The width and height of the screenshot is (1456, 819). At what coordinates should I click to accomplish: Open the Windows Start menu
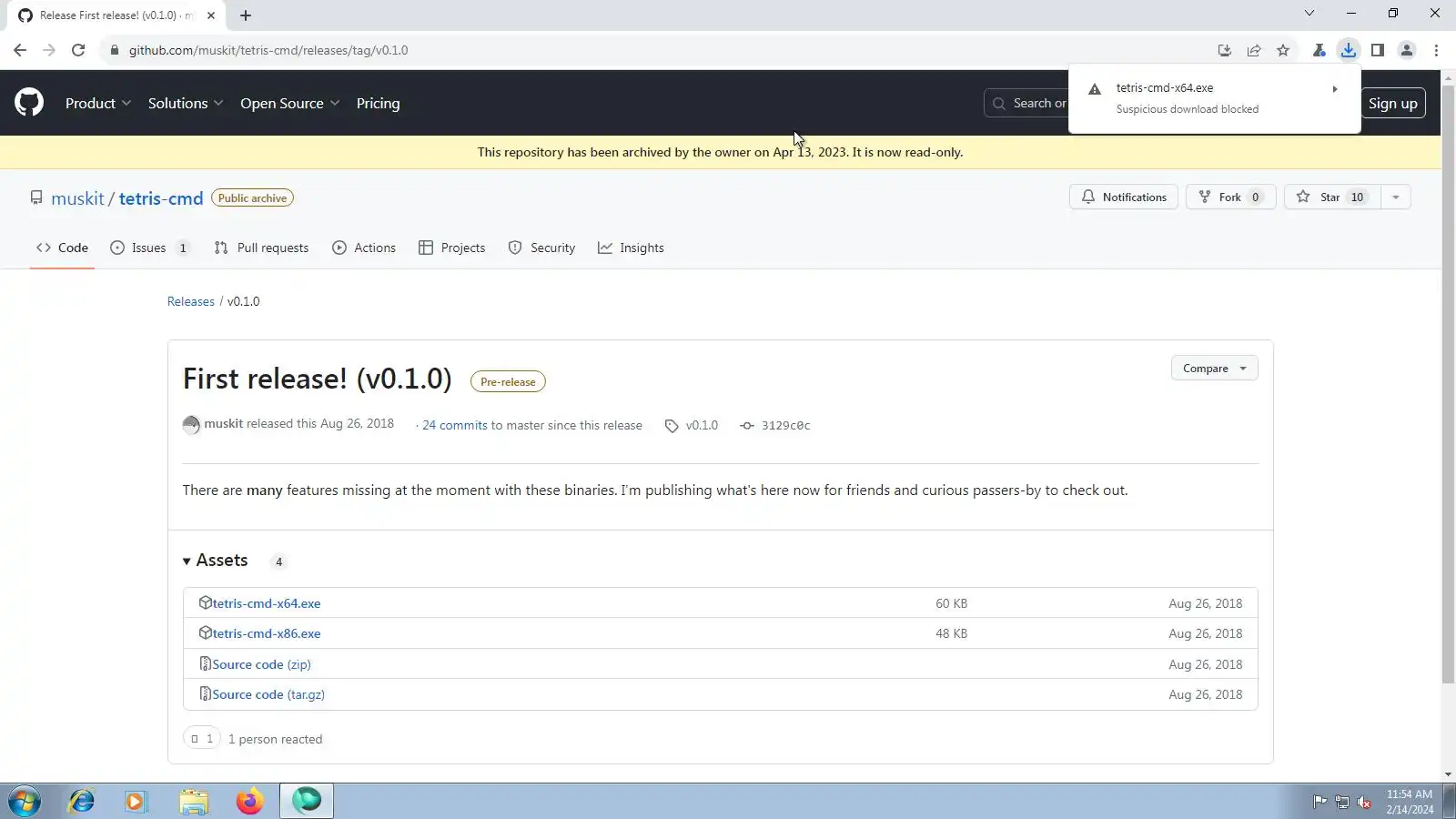click(x=25, y=801)
